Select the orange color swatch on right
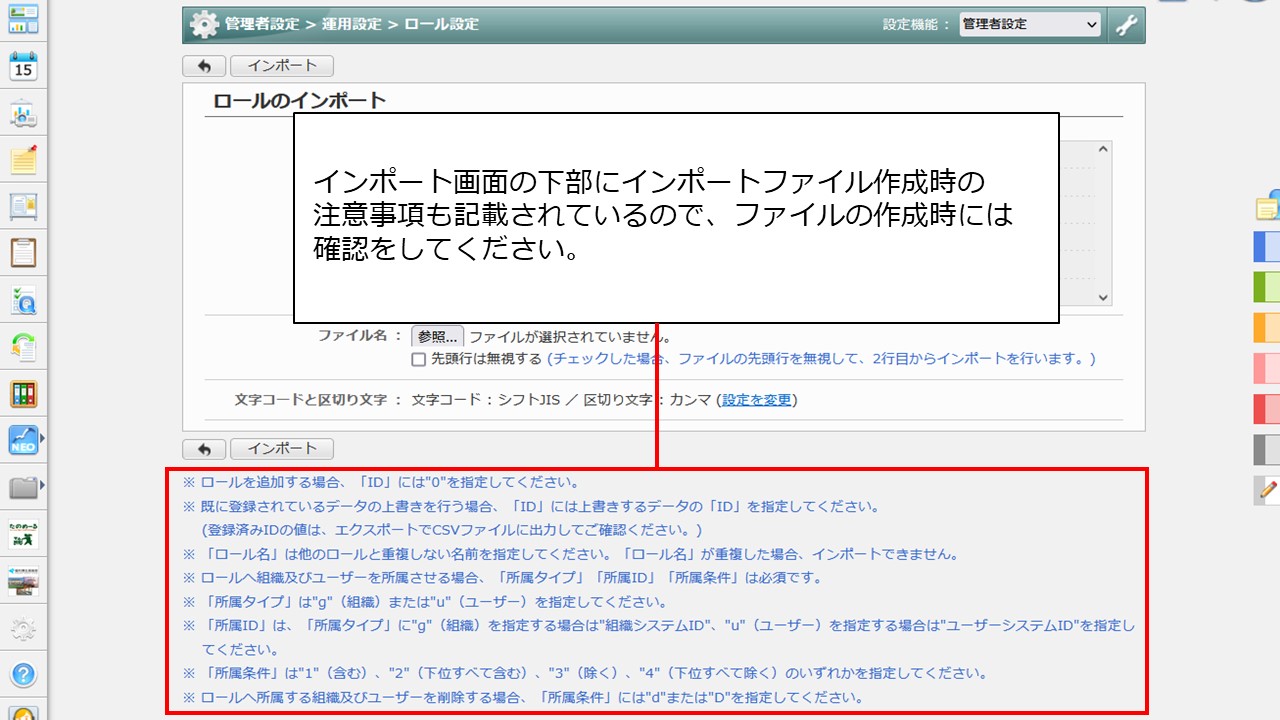Image resolution: width=1280 pixels, height=720 pixels. coord(1267,327)
